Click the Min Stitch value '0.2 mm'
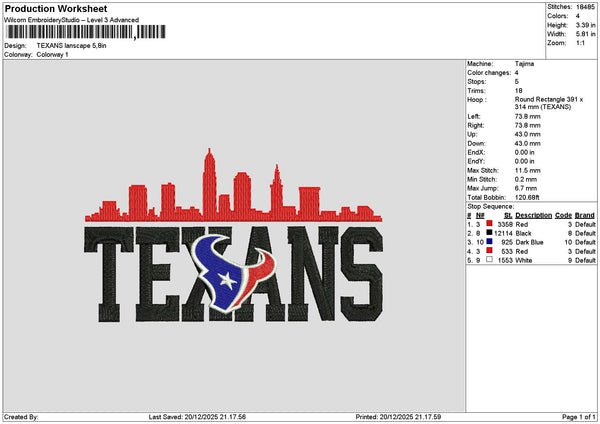 click(x=526, y=179)
